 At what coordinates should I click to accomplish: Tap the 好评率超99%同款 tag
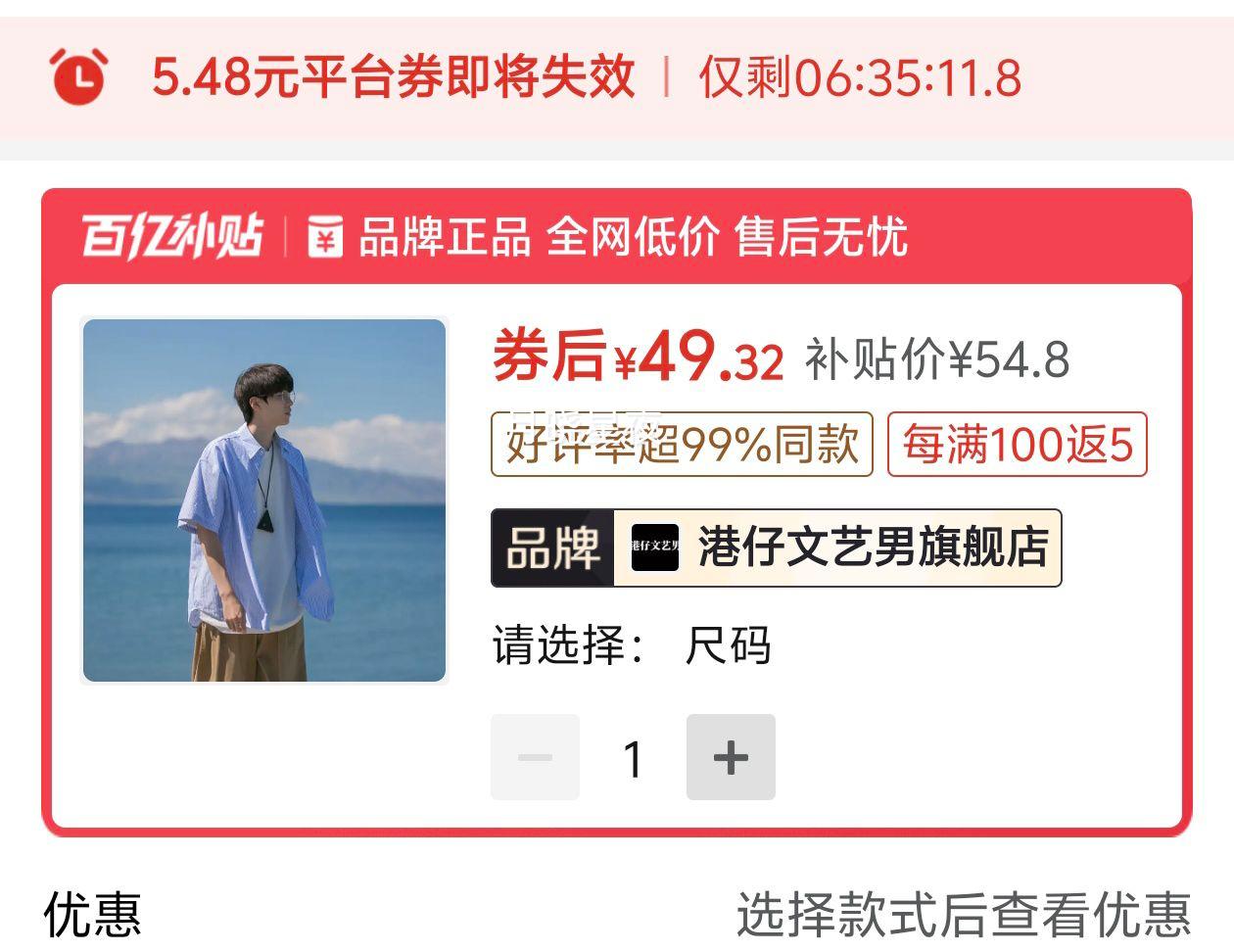point(682,445)
